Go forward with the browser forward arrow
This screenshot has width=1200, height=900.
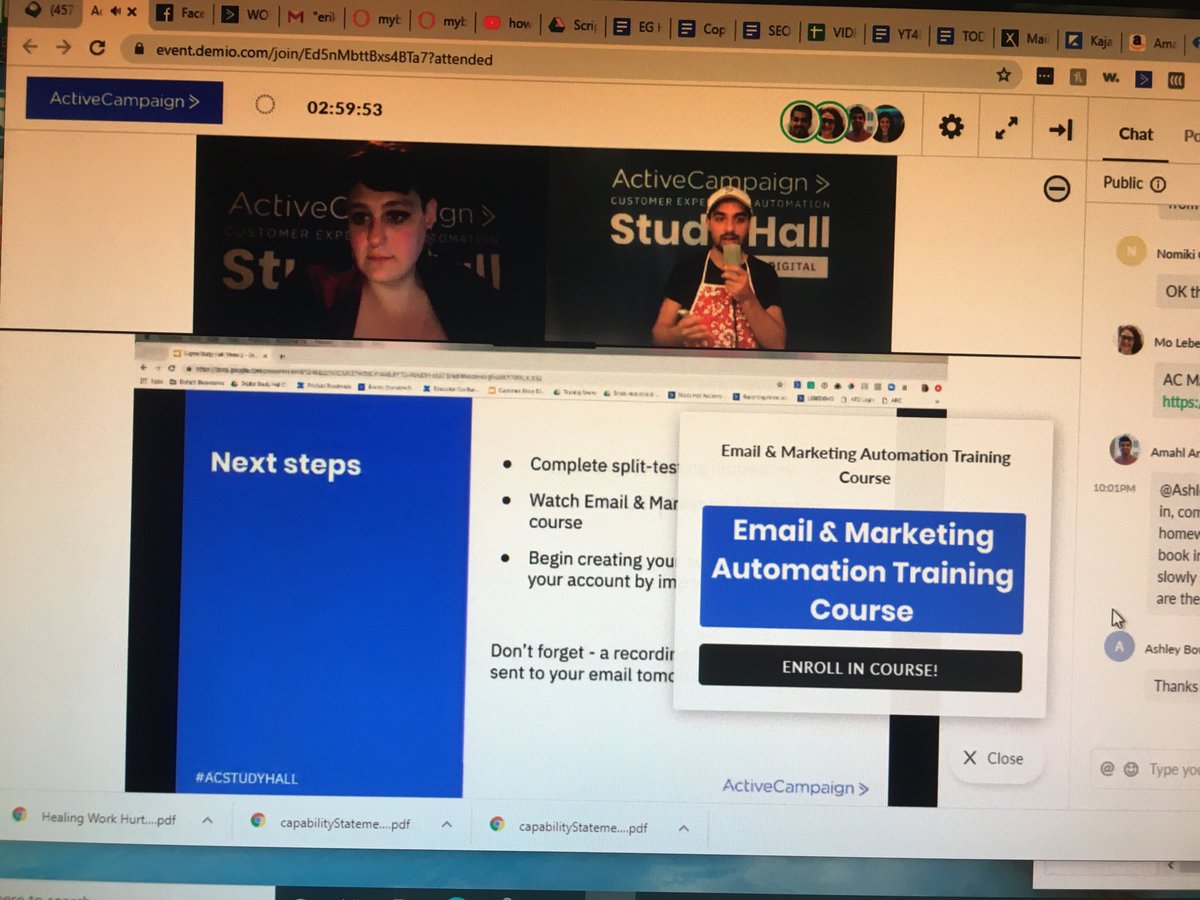(63, 47)
